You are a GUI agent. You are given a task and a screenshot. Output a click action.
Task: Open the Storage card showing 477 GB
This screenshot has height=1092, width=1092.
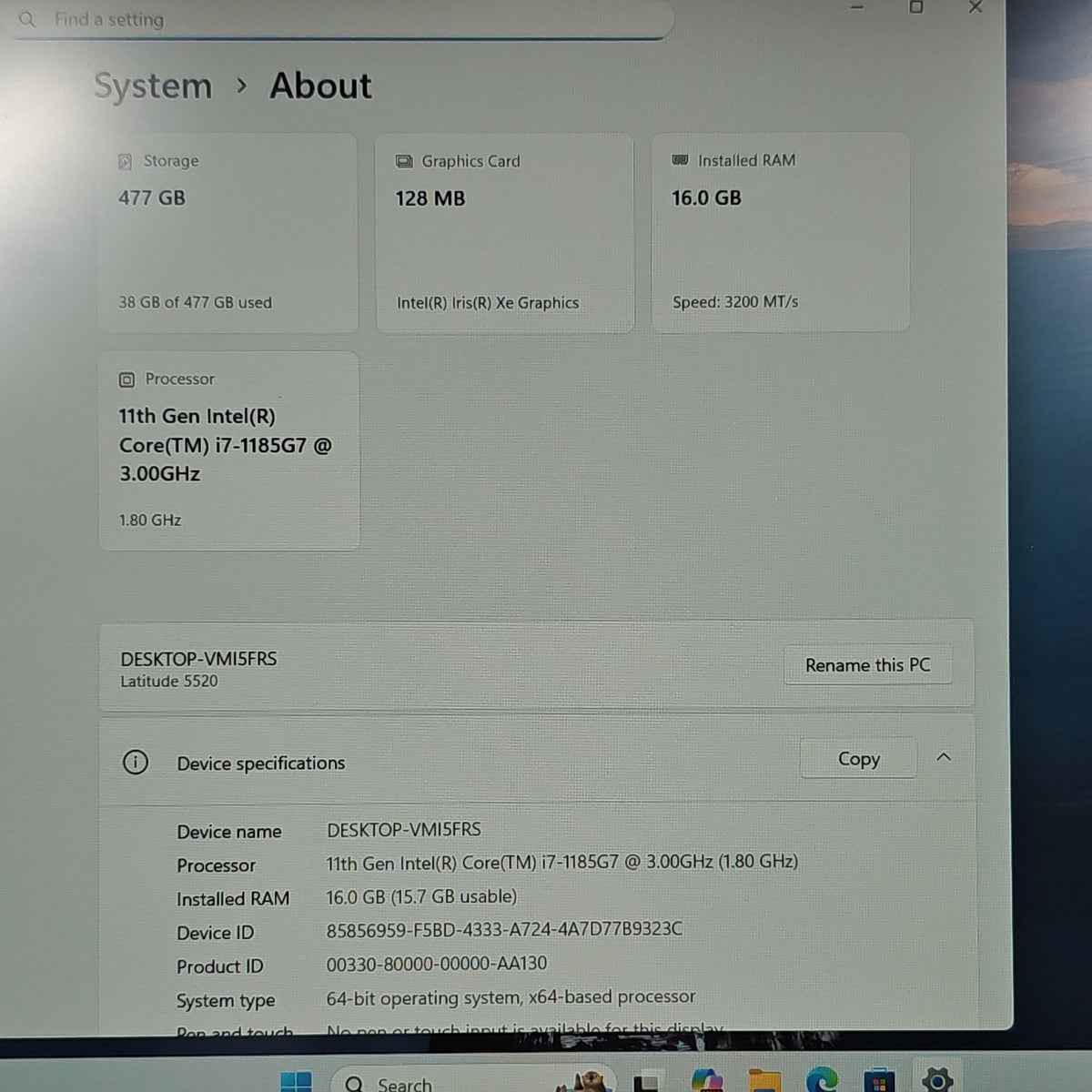pyautogui.click(x=227, y=233)
